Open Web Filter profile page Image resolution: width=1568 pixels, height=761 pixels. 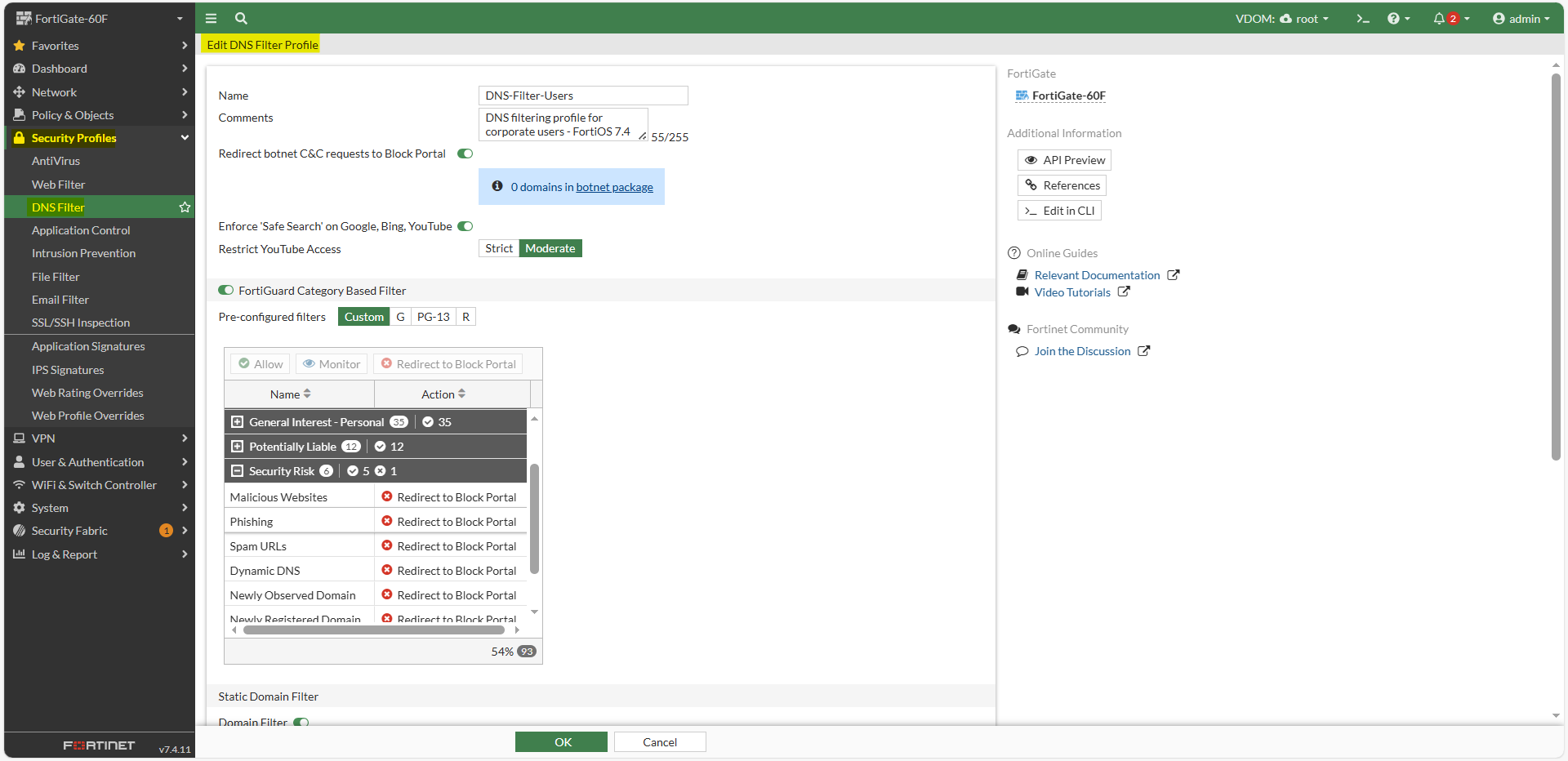pos(58,185)
